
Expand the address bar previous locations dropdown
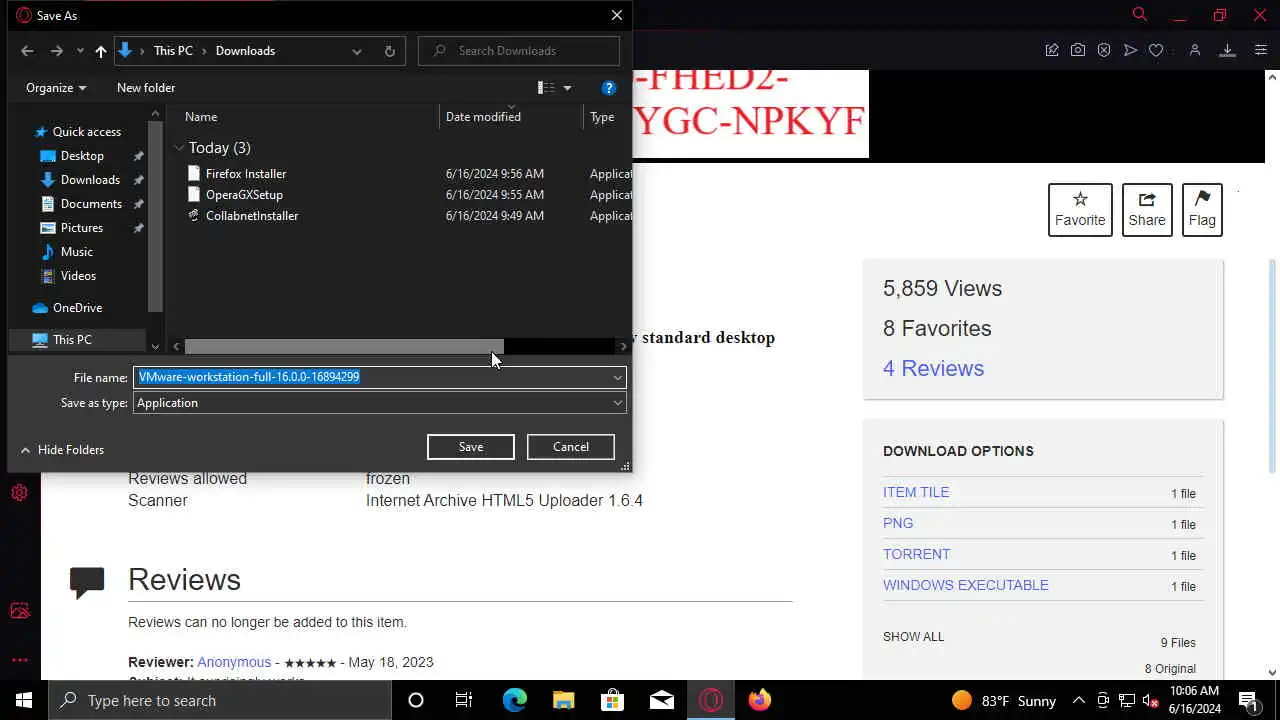[357, 51]
